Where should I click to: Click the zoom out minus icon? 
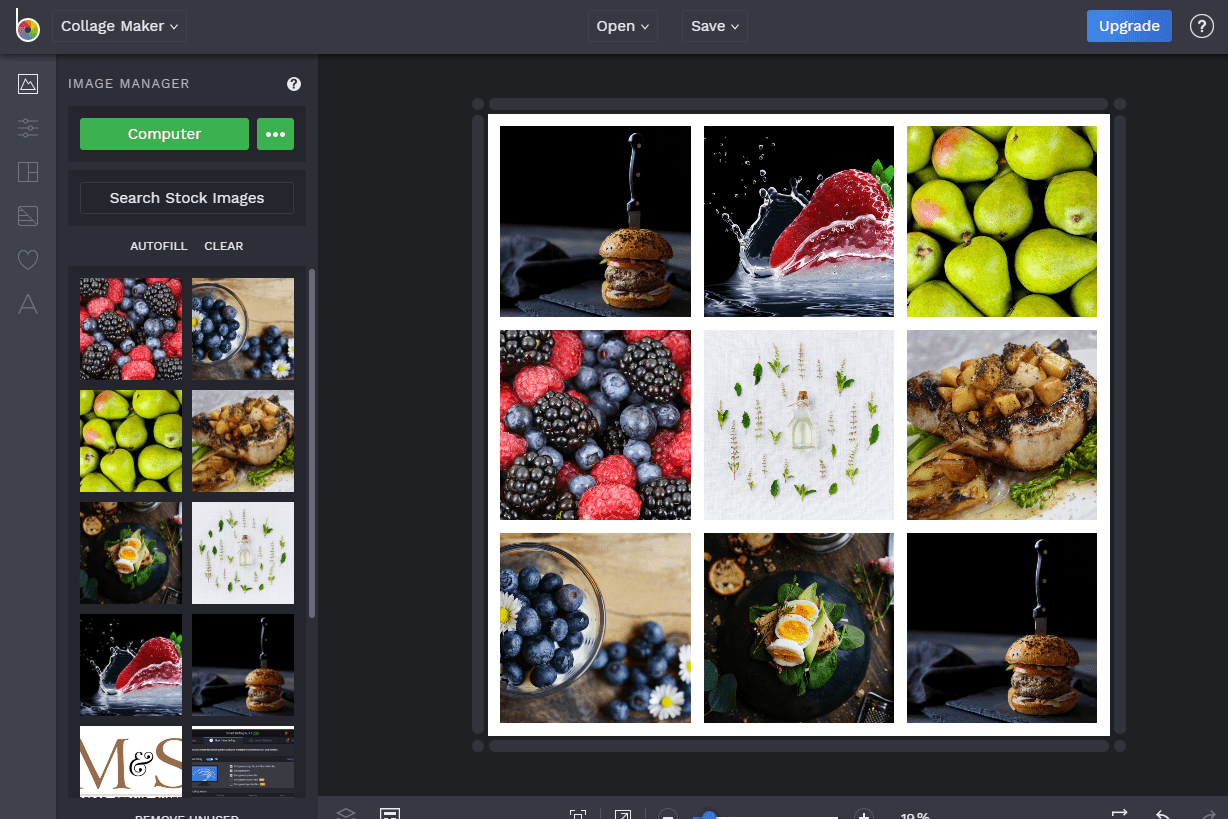668,814
